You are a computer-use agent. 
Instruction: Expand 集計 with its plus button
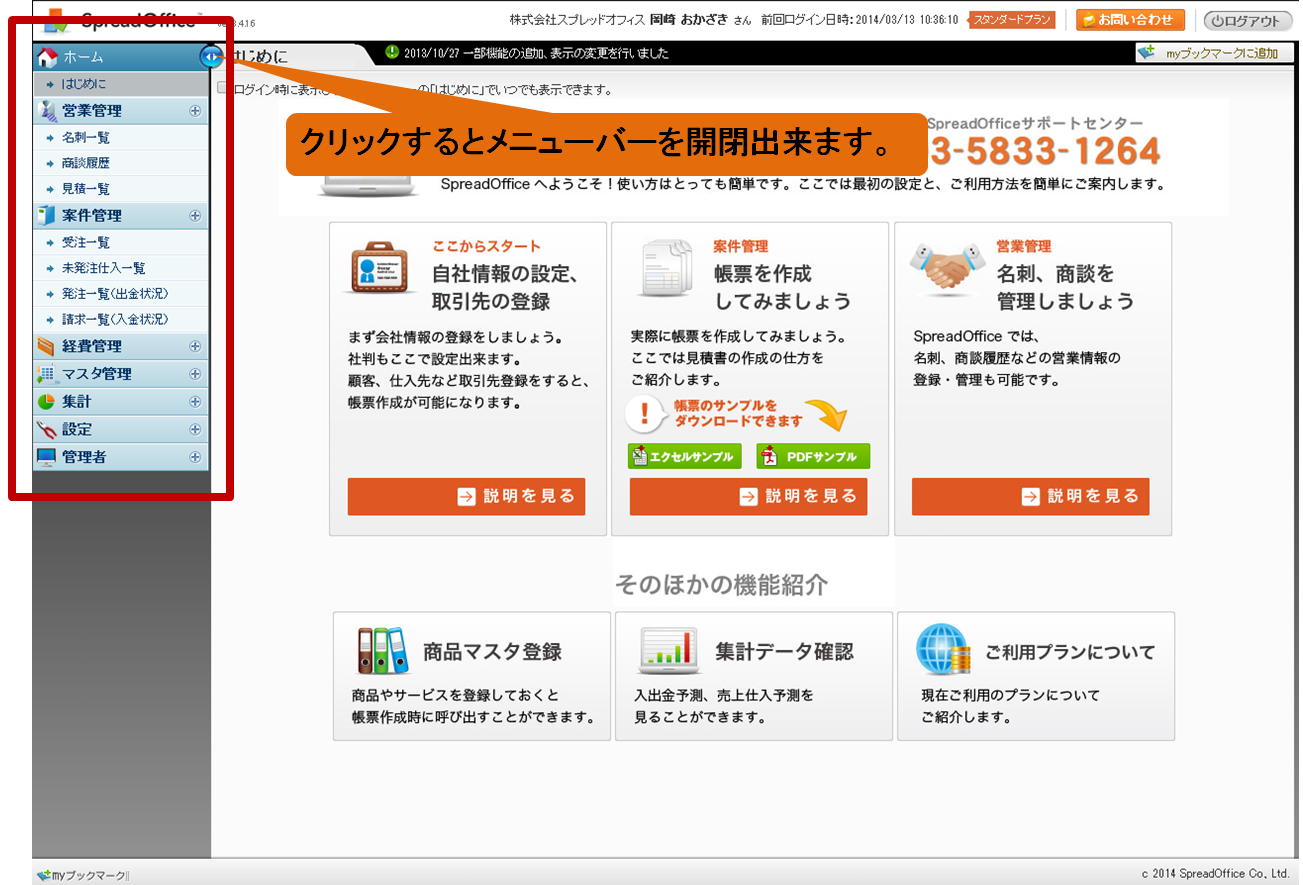click(x=195, y=402)
